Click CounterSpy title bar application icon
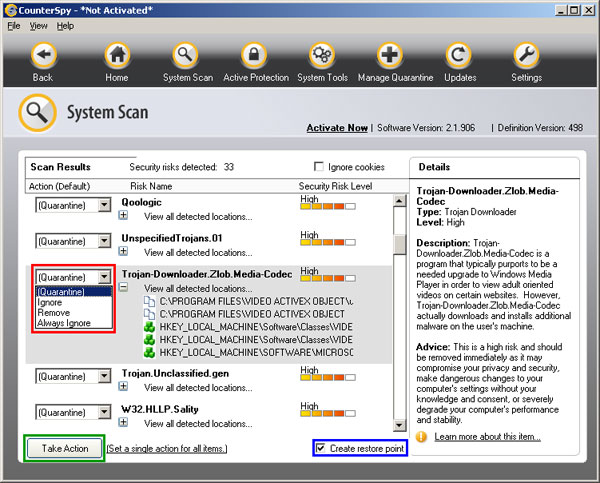 pos(11,10)
